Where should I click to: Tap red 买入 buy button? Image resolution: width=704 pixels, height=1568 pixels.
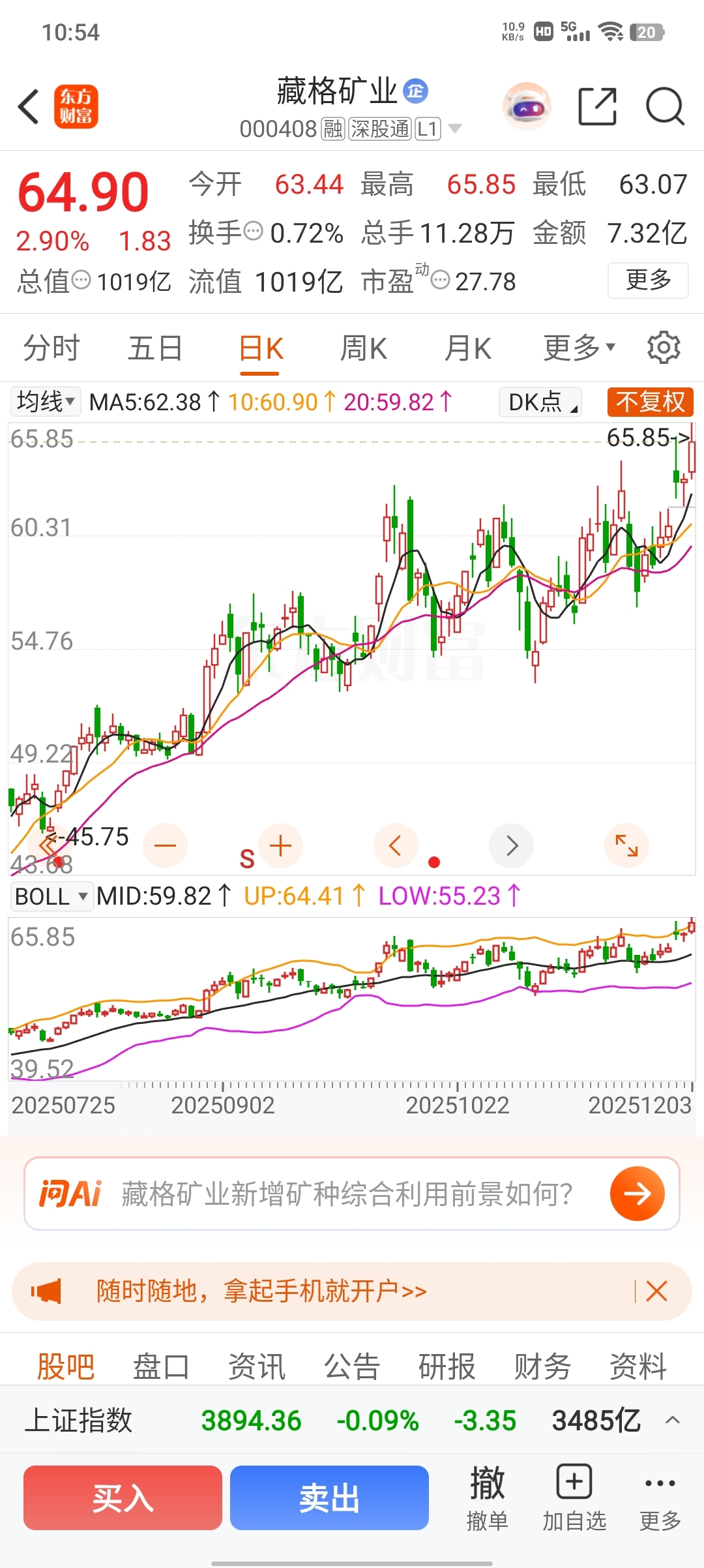(x=123, y=1498)
